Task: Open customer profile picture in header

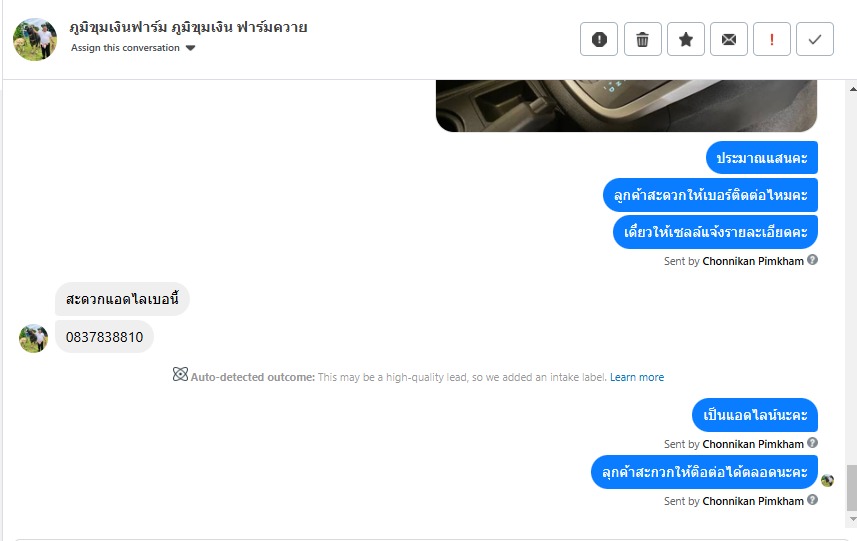Action: point(35,39)
